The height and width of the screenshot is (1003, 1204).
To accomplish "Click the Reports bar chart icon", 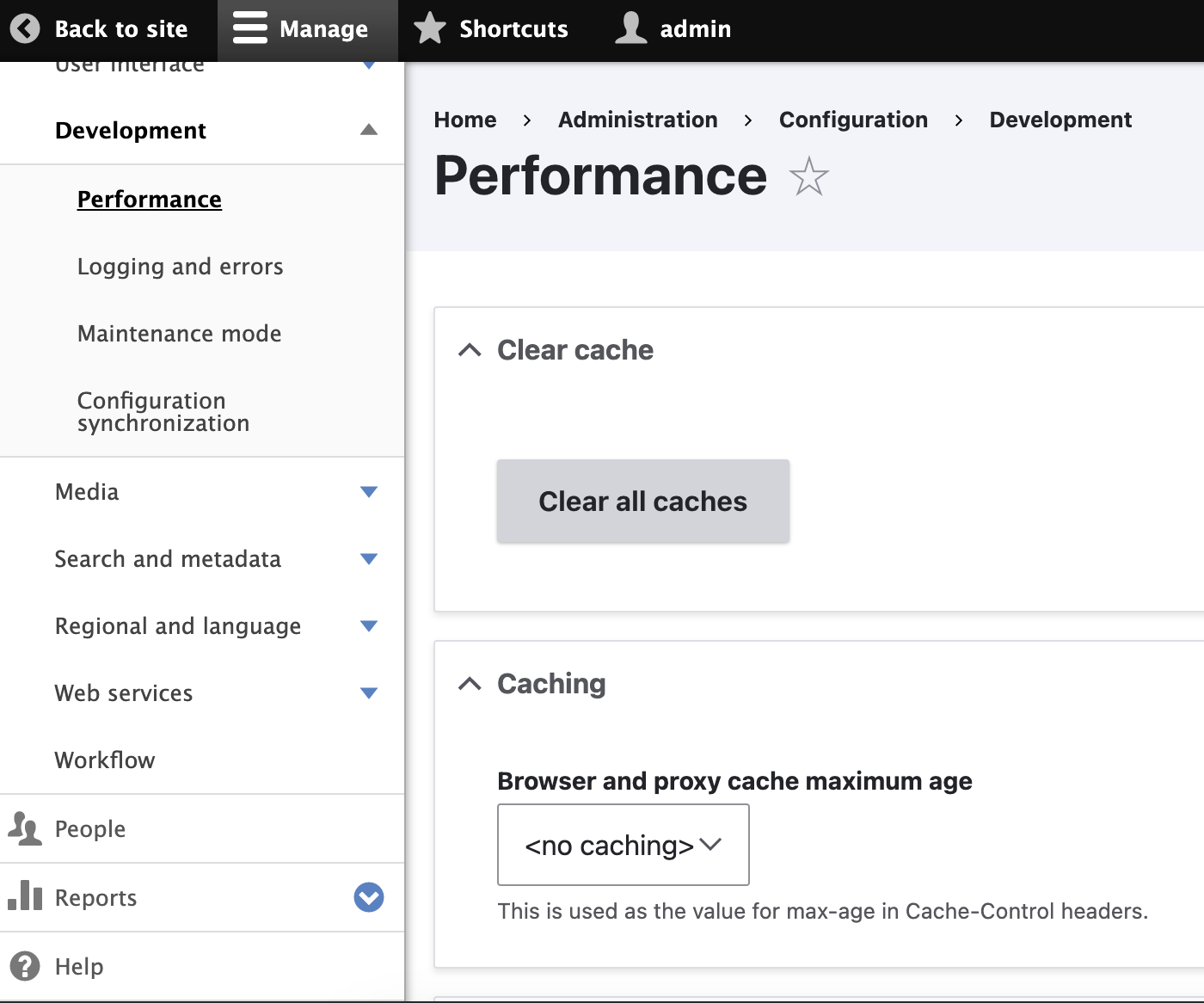I will coord(25,896).
